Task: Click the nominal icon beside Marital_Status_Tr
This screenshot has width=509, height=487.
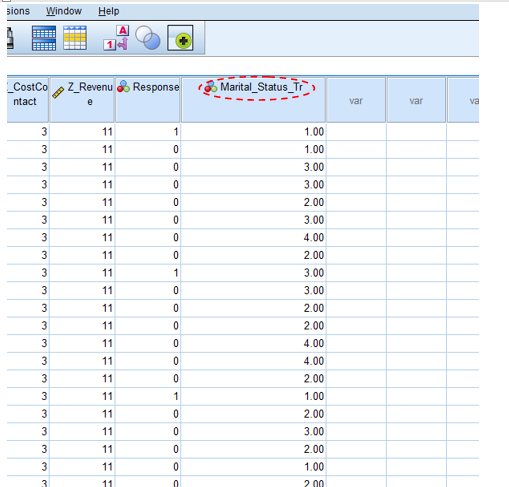Action: 211,87
